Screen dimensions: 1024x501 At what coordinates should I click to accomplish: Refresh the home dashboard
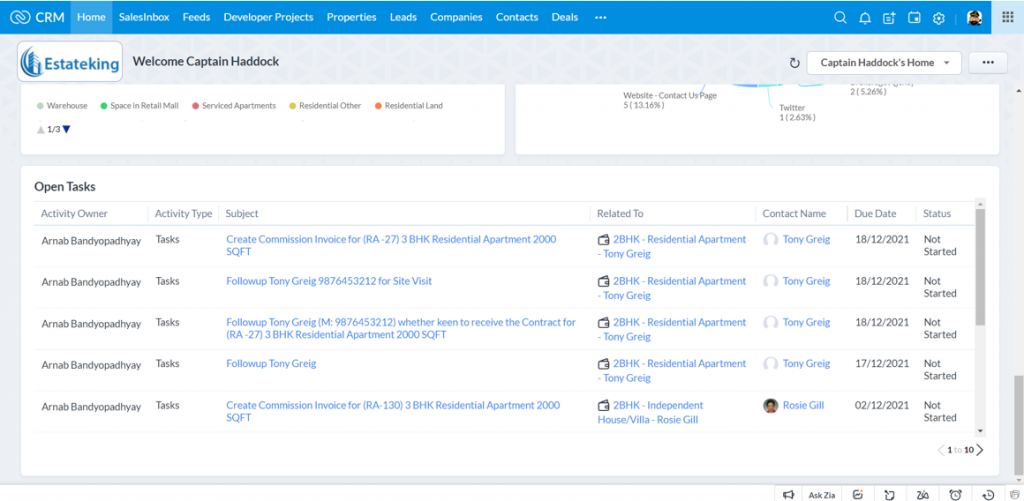[x=794, y=63]
